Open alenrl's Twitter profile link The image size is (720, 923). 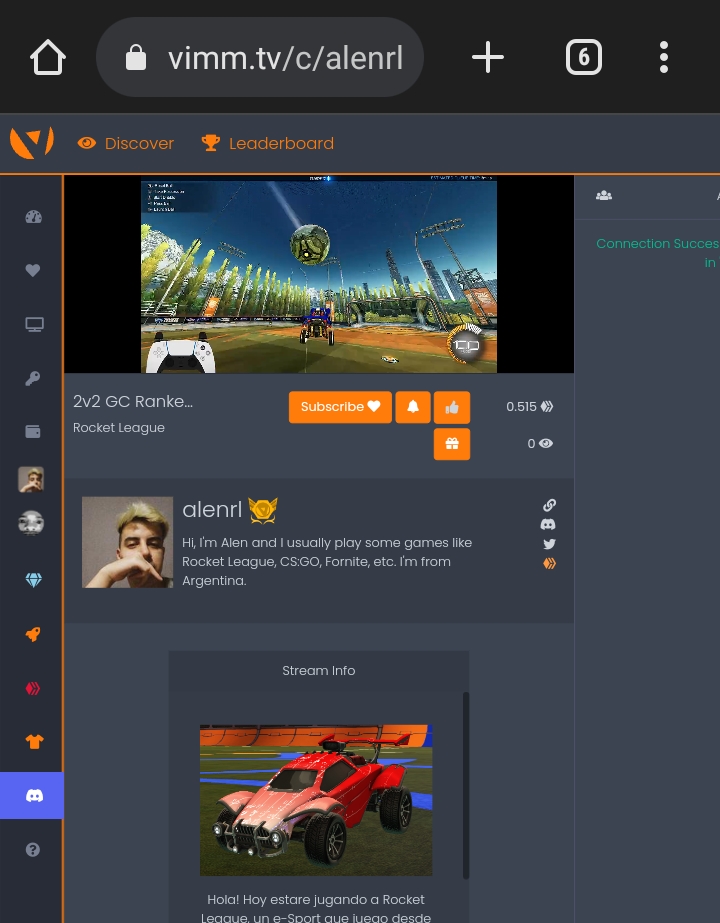pos(549,544)
